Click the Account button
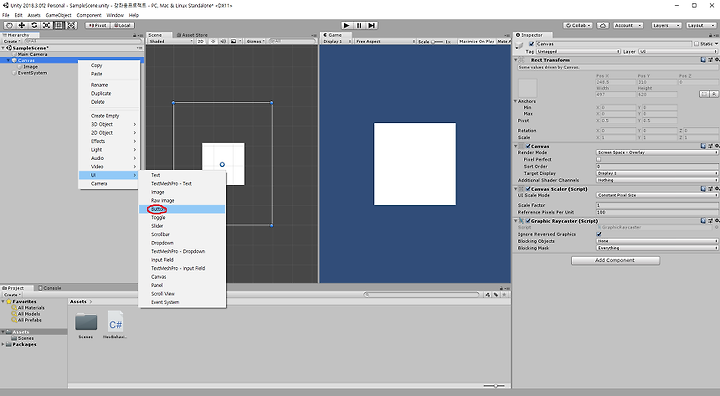 point(628,25)
